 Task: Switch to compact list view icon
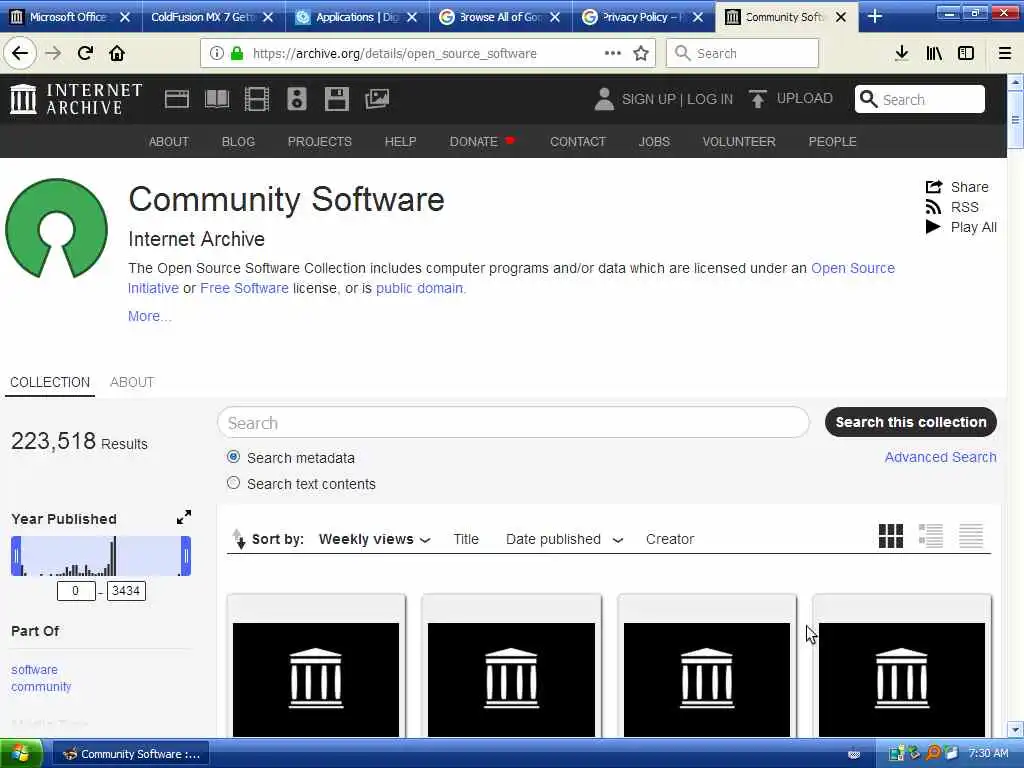pyautogui.click(x=971, y=536)
